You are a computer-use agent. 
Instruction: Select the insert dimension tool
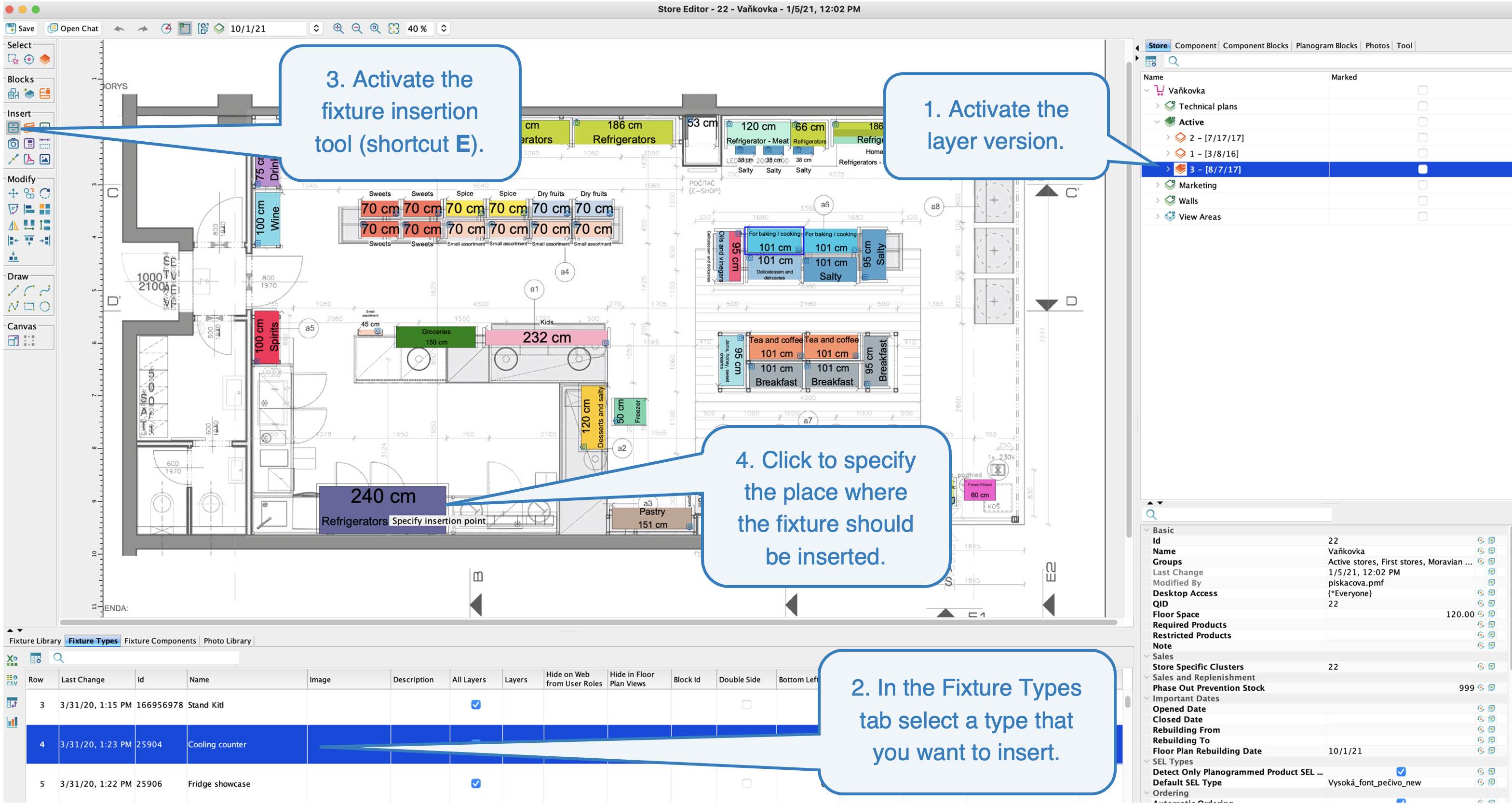(x=45, y=143)
